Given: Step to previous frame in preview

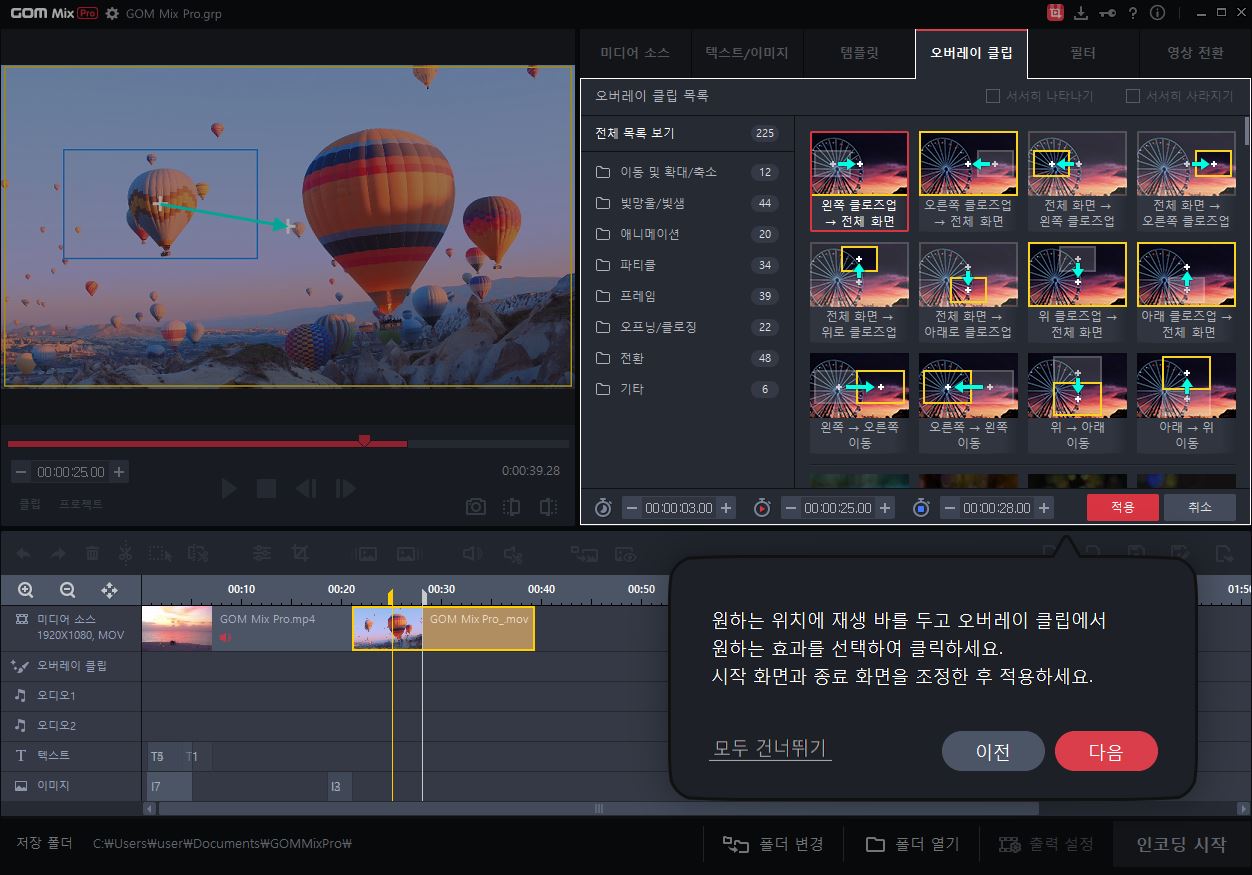Looking at the screenshot, I should pos(306,488).
